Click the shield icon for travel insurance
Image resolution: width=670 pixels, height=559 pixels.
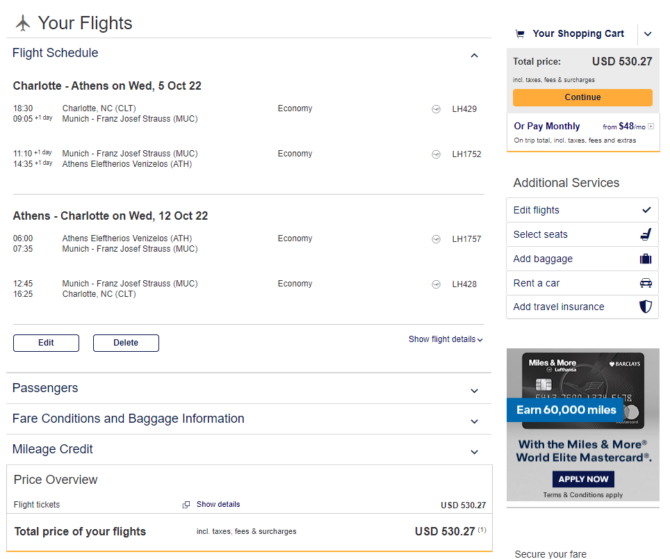[x=646, y=306]
